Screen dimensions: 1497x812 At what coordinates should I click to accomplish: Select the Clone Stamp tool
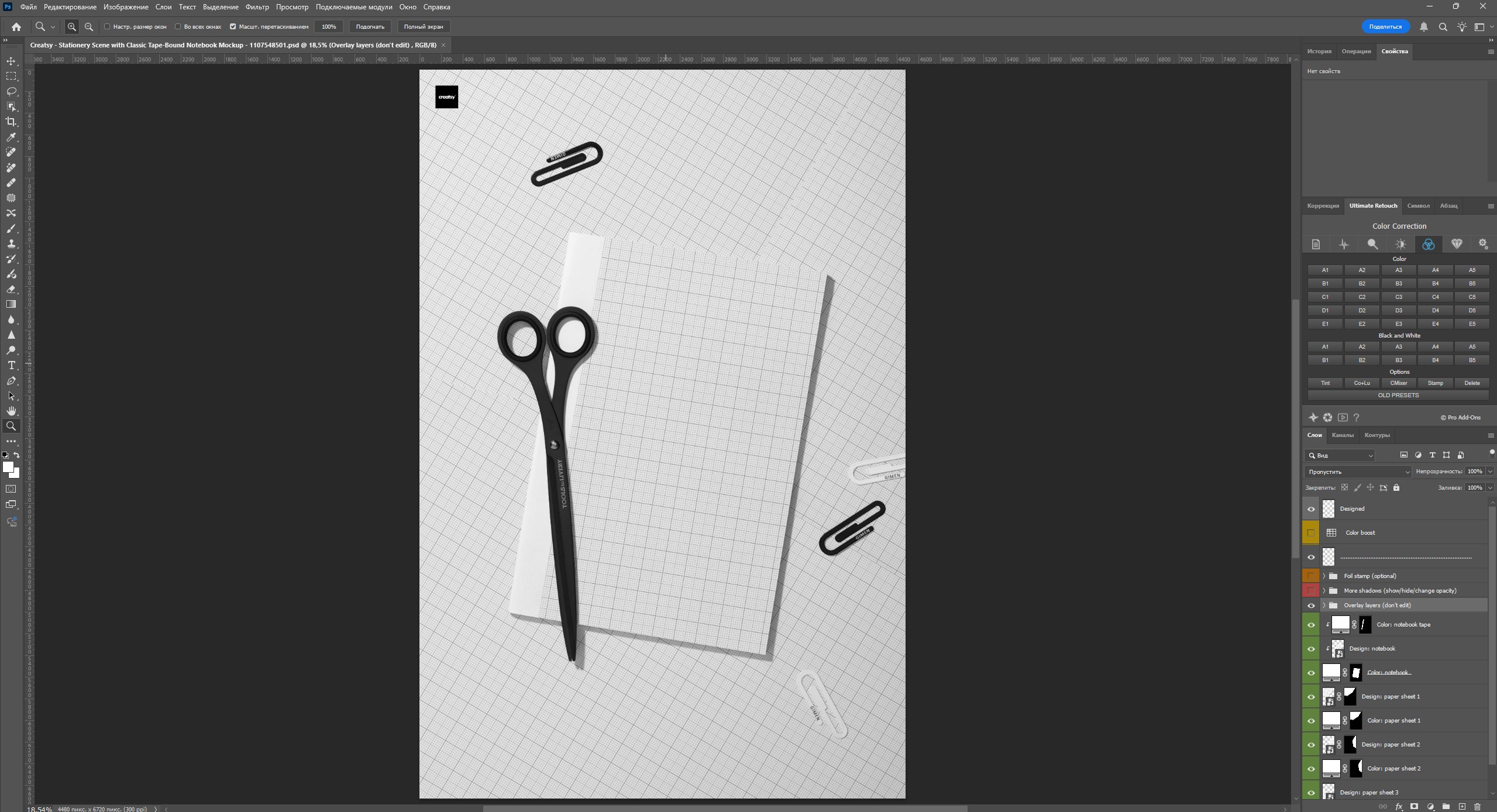coord(11,243)
